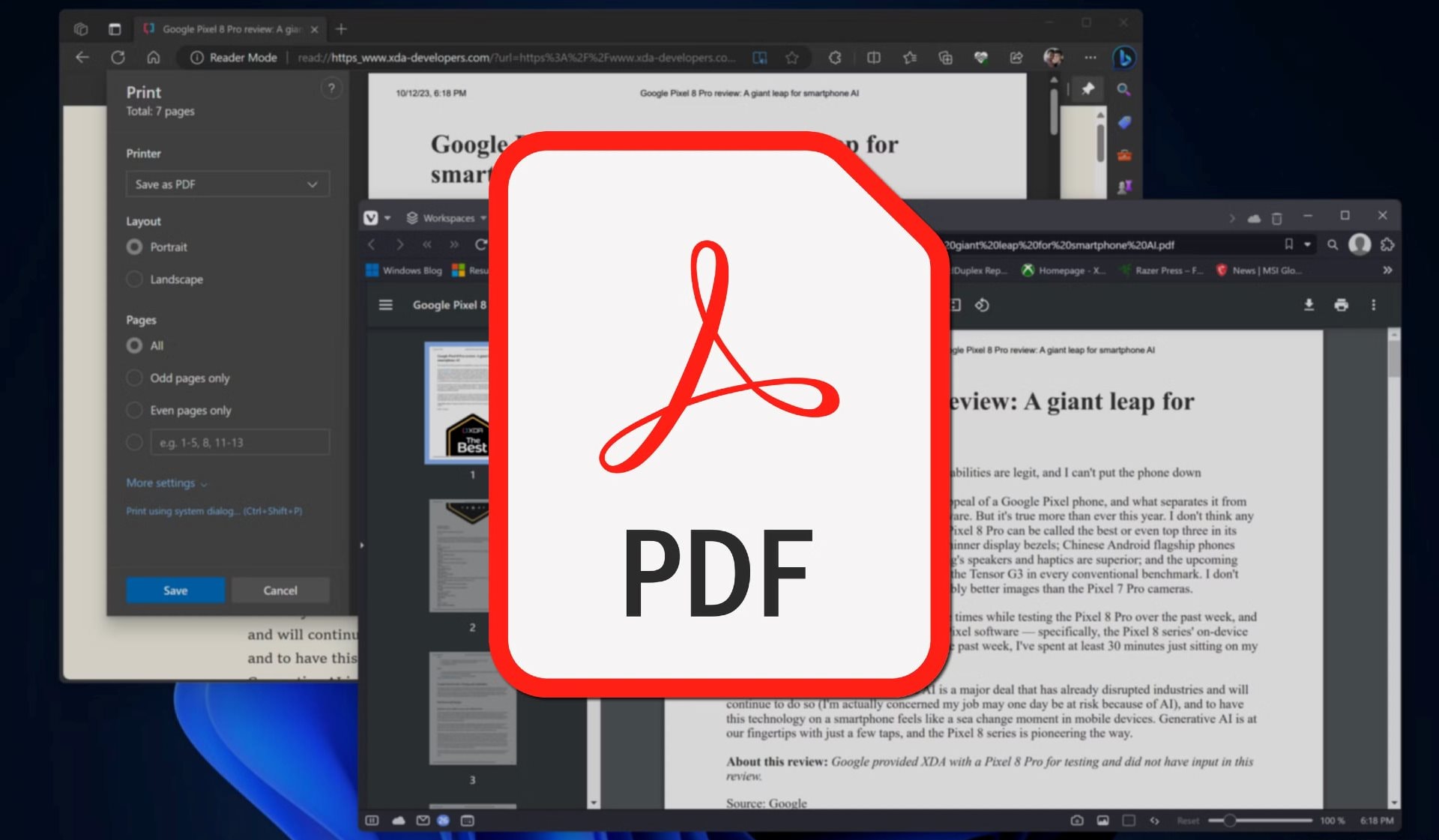Select Even pages only
The image size is (1439, 840).
coord(134,410)
